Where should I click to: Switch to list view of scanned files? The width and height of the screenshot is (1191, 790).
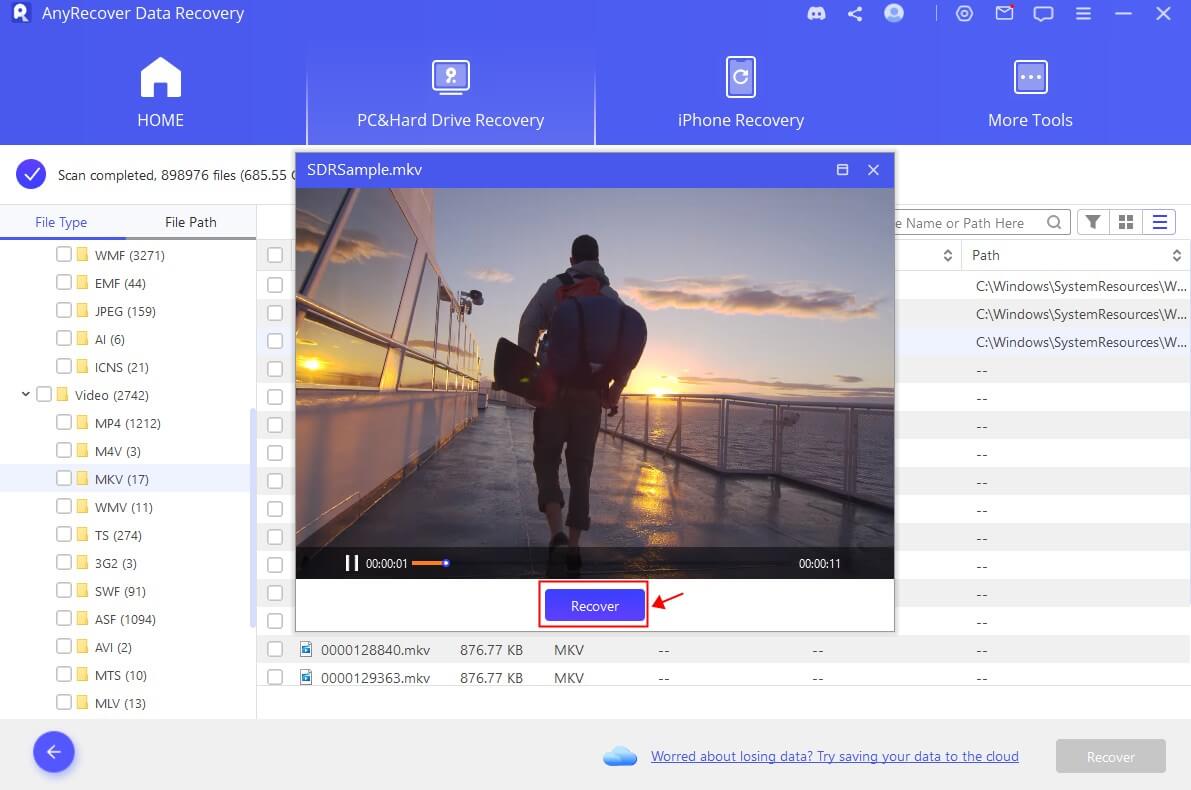1159,222
